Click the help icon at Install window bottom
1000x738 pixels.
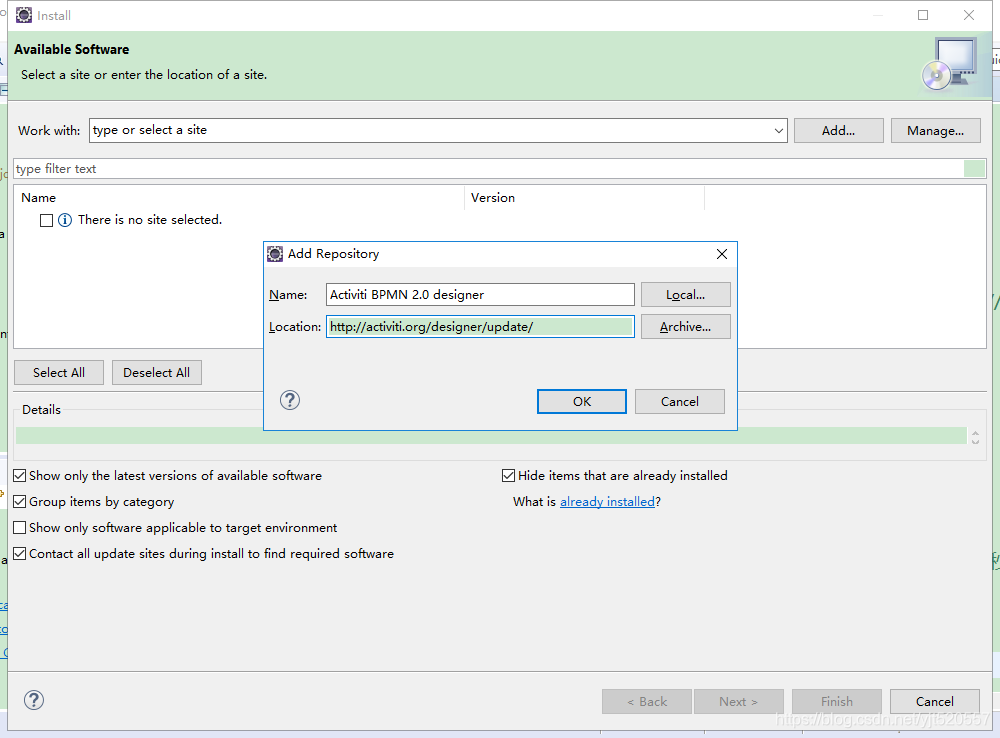tap(34, 700)
